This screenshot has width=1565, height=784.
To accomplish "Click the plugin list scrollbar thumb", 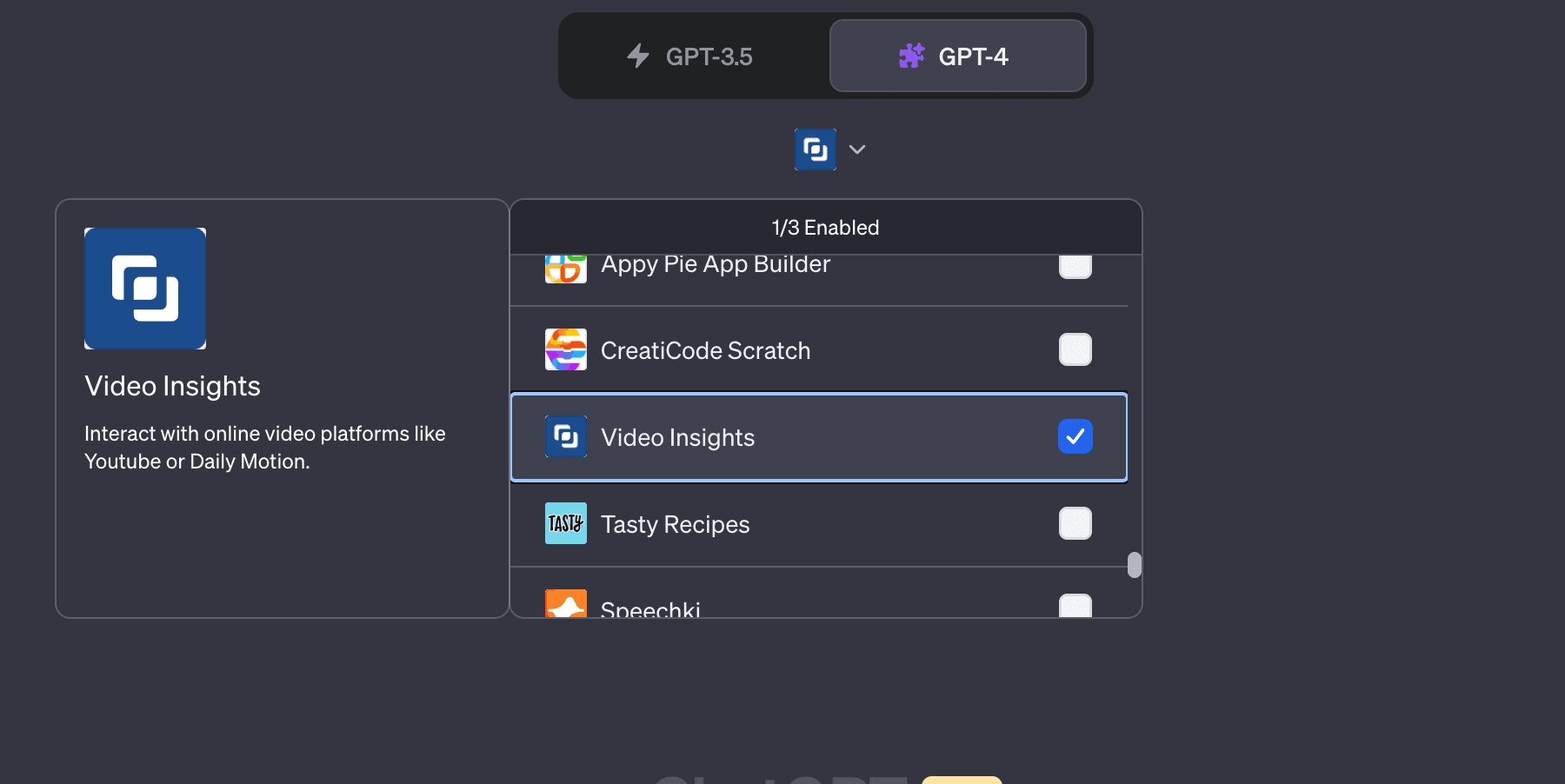I will pyautogui.click(x=1135, y=565).
